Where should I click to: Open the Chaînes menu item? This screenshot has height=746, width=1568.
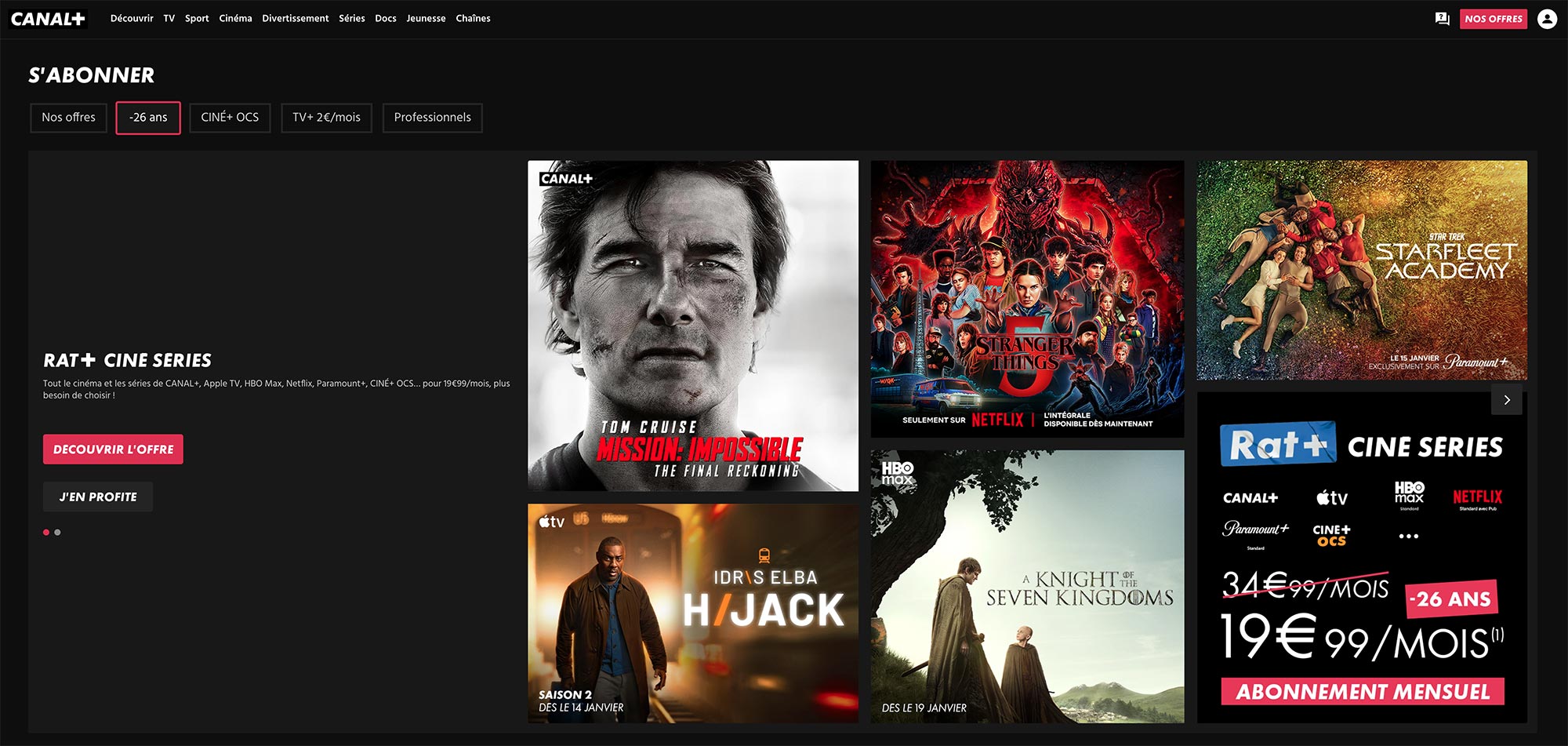(x=474, y=18)
